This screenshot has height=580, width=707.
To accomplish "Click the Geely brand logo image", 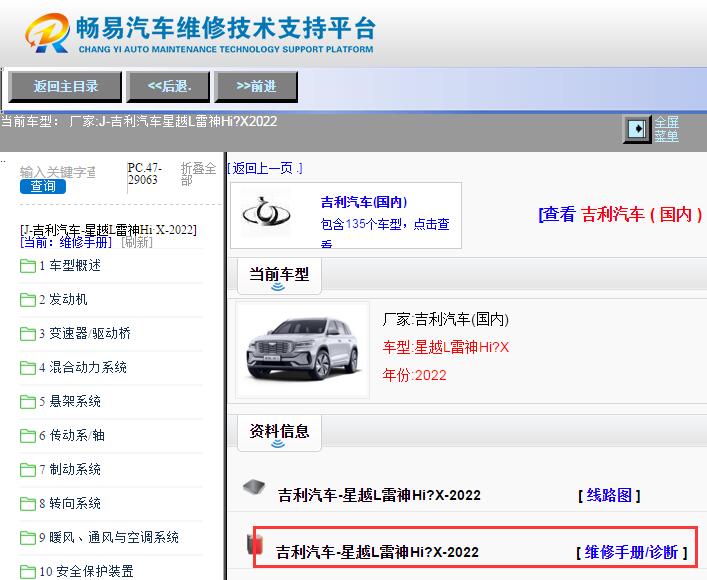I will point(266,213).
